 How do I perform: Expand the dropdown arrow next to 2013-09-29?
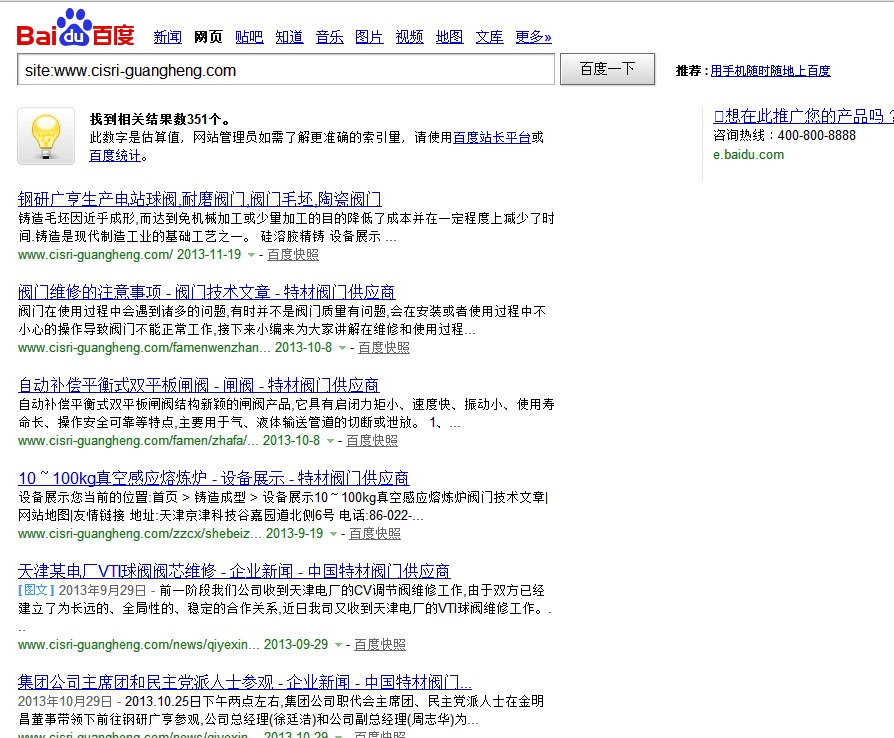338,645
